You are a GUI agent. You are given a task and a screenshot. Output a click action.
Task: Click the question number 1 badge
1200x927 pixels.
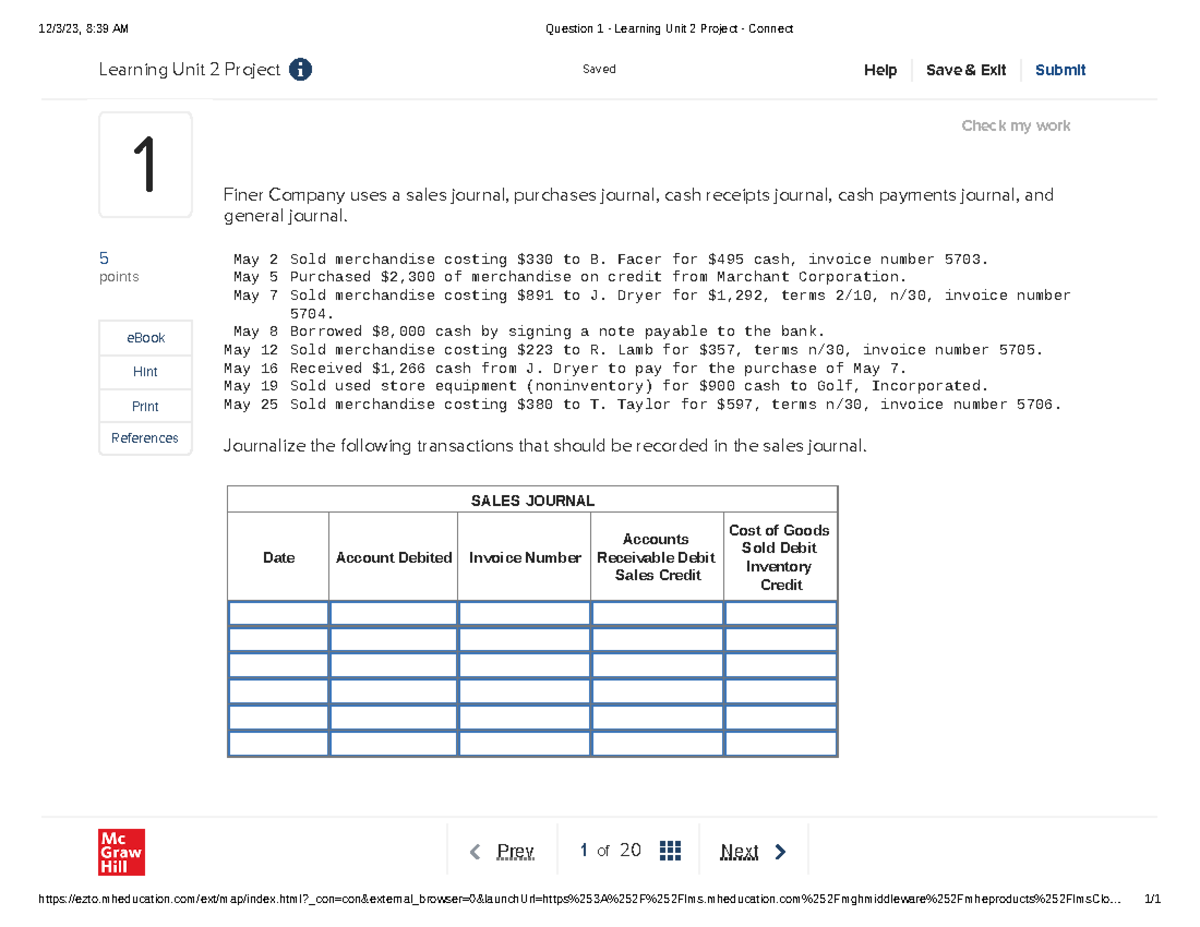(x=145, y=163)
